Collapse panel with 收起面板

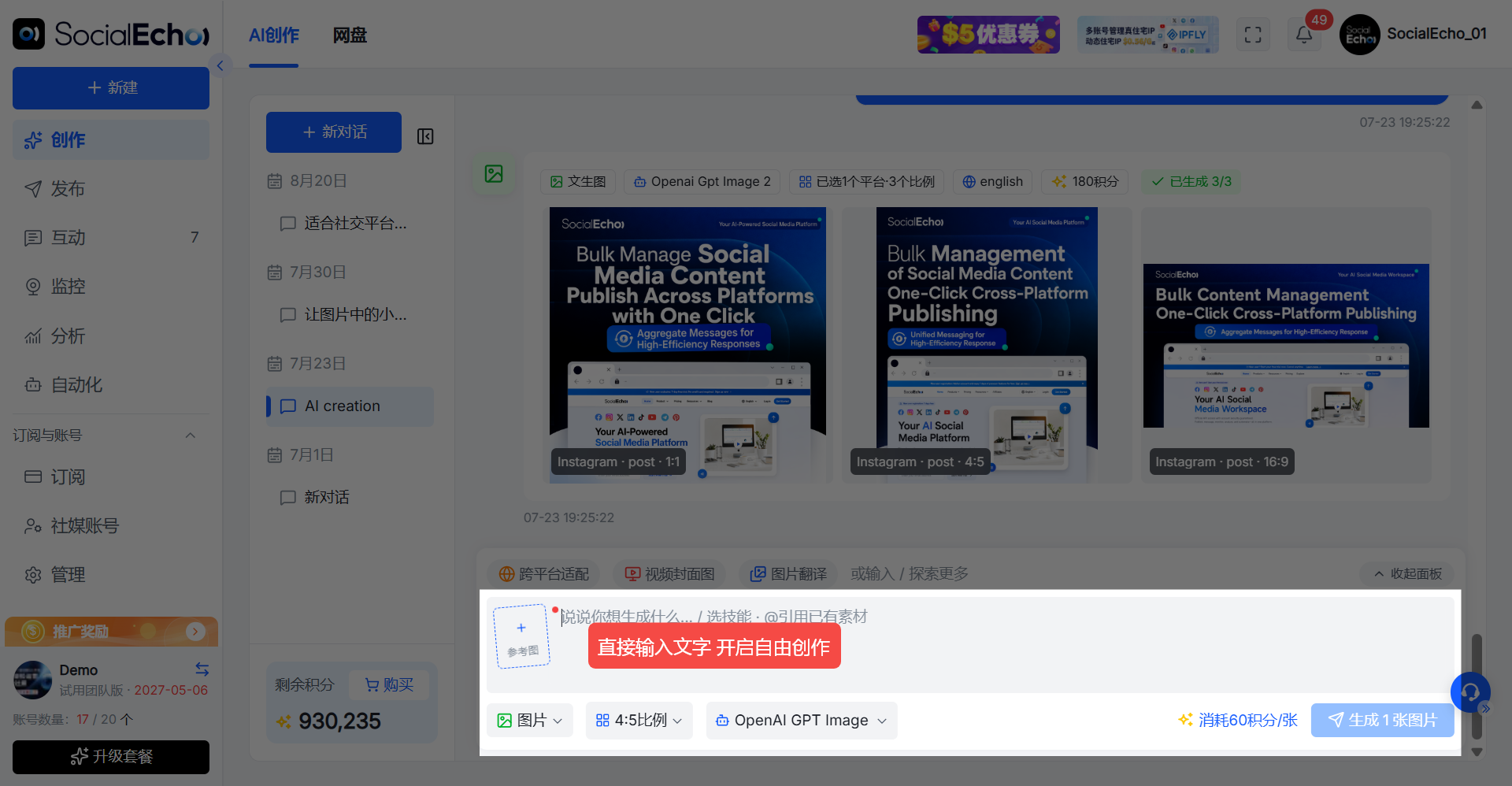tap(1408, 574)
